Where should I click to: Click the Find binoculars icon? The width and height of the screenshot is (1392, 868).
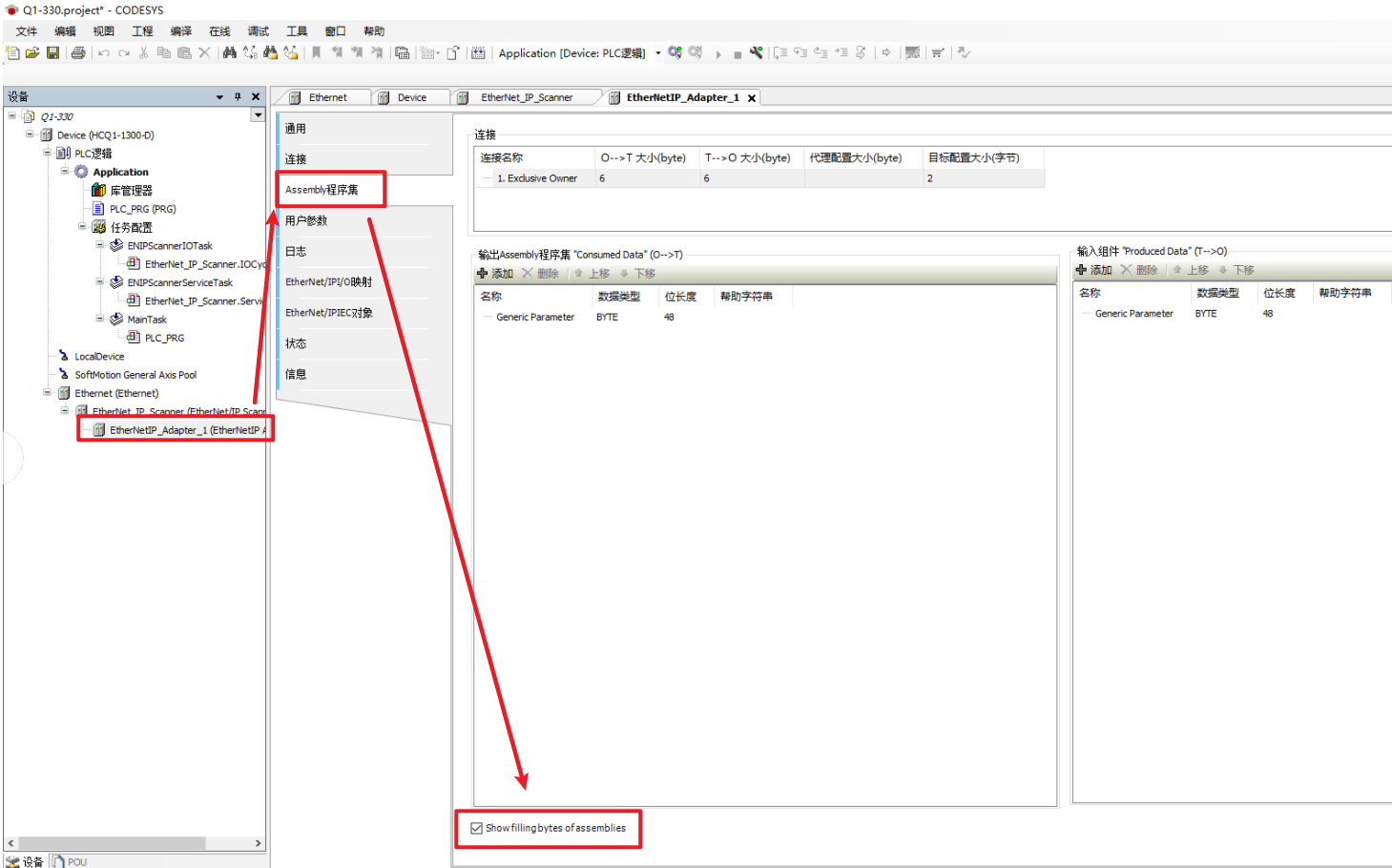pyautogui.click(x=229, y=53)
